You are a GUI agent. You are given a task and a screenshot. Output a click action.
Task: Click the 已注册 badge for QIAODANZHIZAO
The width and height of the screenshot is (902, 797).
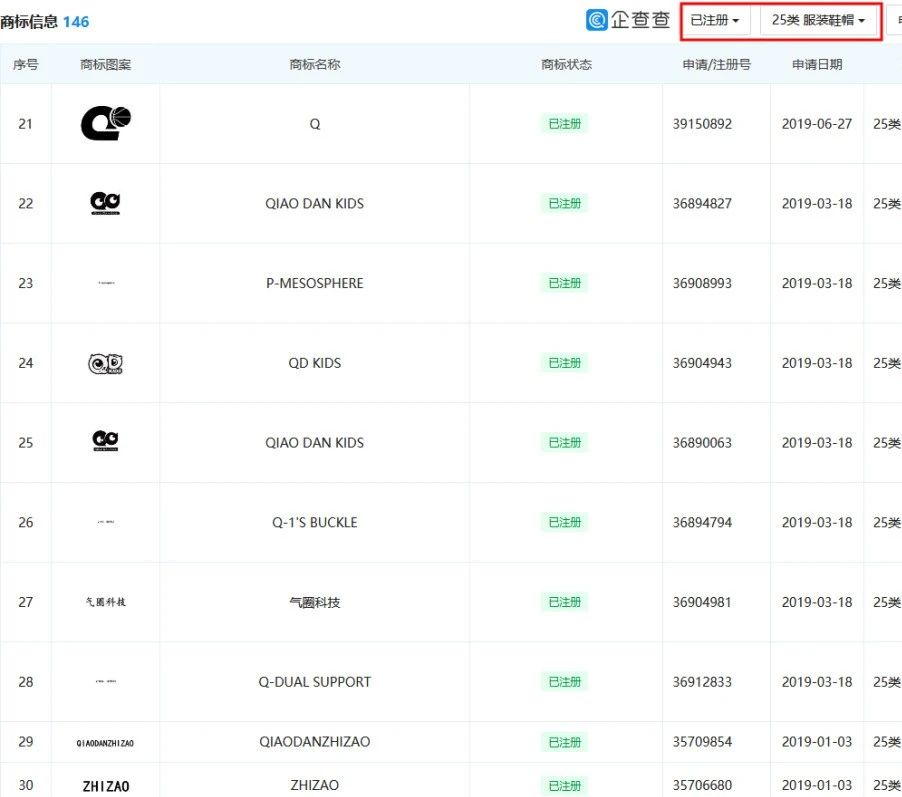coord(564,742)
